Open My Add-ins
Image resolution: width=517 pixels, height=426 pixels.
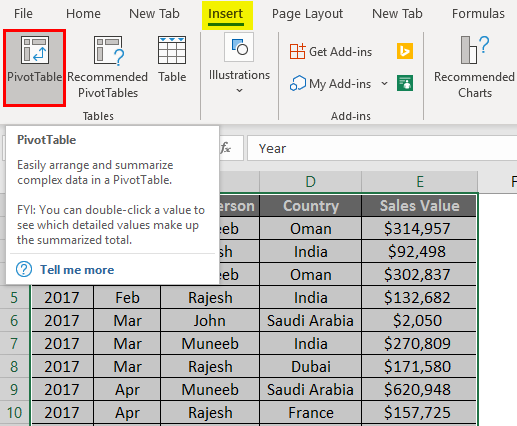pyautogui.click(x=330, y=84)
